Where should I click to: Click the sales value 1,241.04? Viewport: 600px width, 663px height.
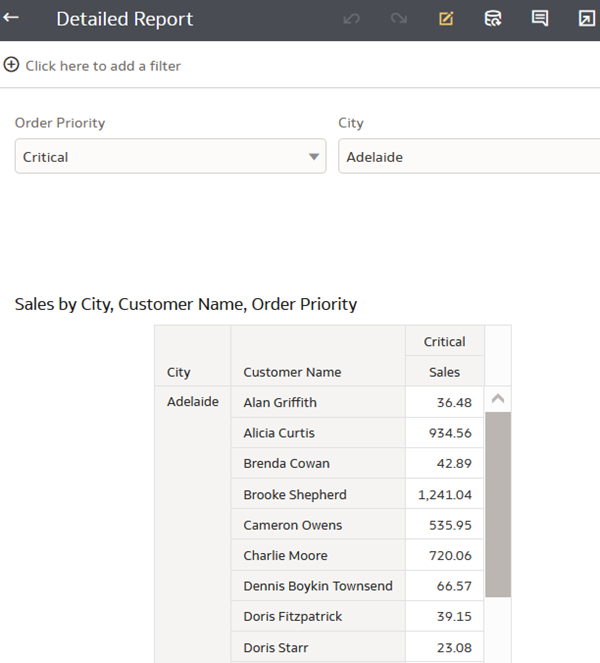(x=444, y=494)
